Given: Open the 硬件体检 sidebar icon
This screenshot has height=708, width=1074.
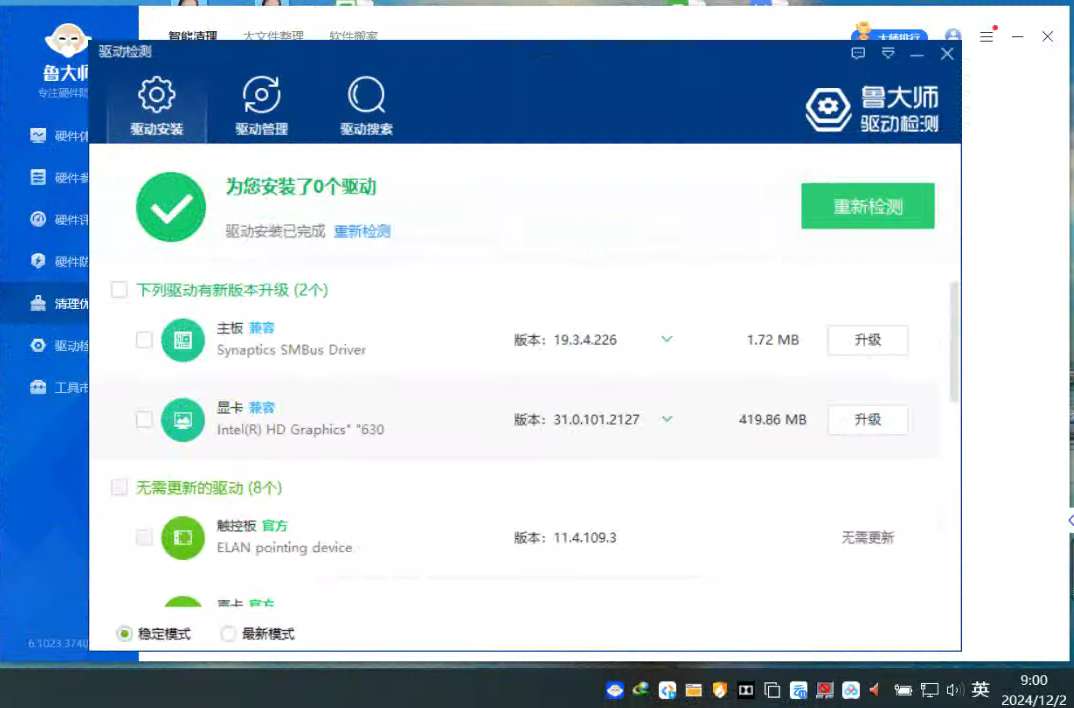Looking at the screenshot, I should point(38,136).
